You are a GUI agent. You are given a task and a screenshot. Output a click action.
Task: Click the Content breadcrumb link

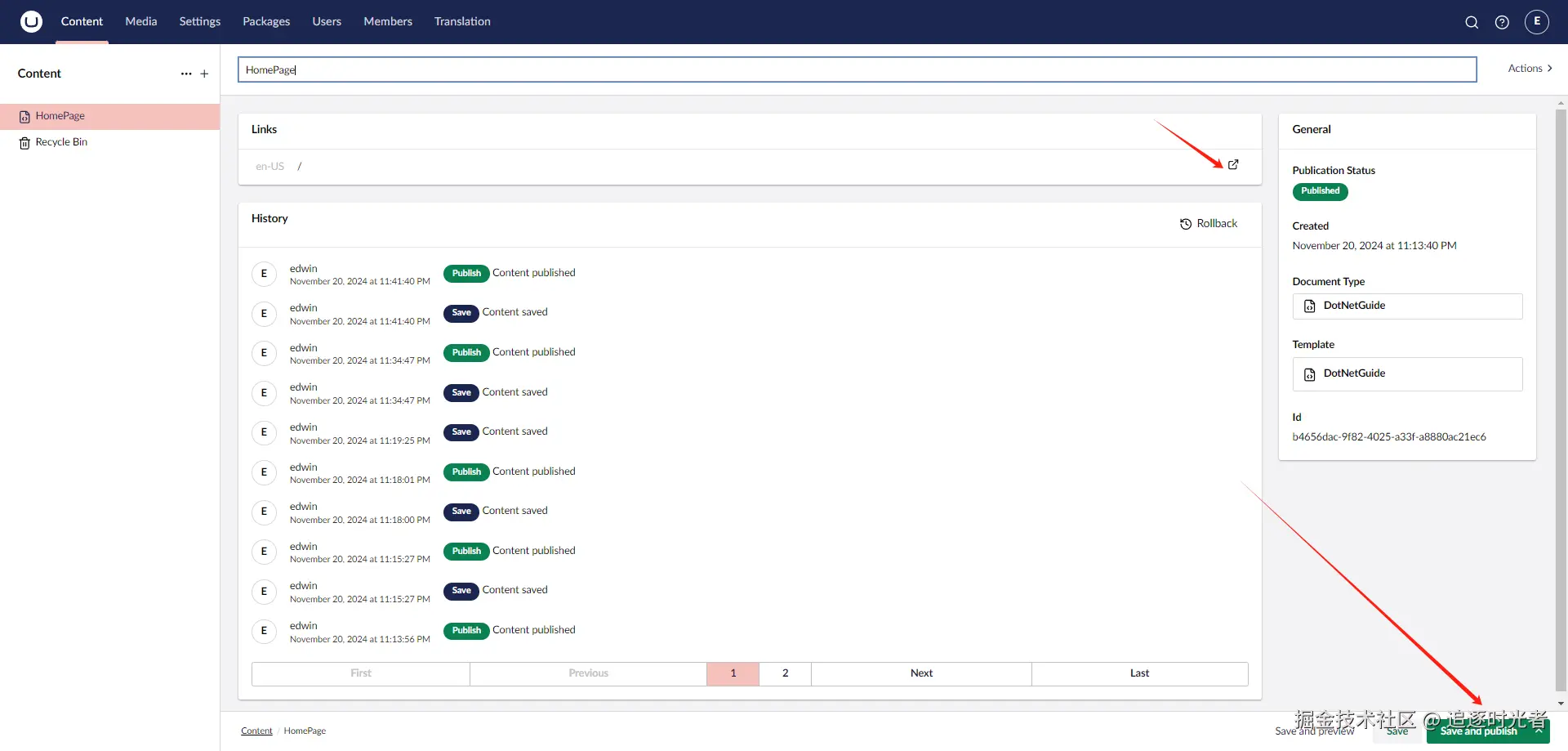coord(256,731)
